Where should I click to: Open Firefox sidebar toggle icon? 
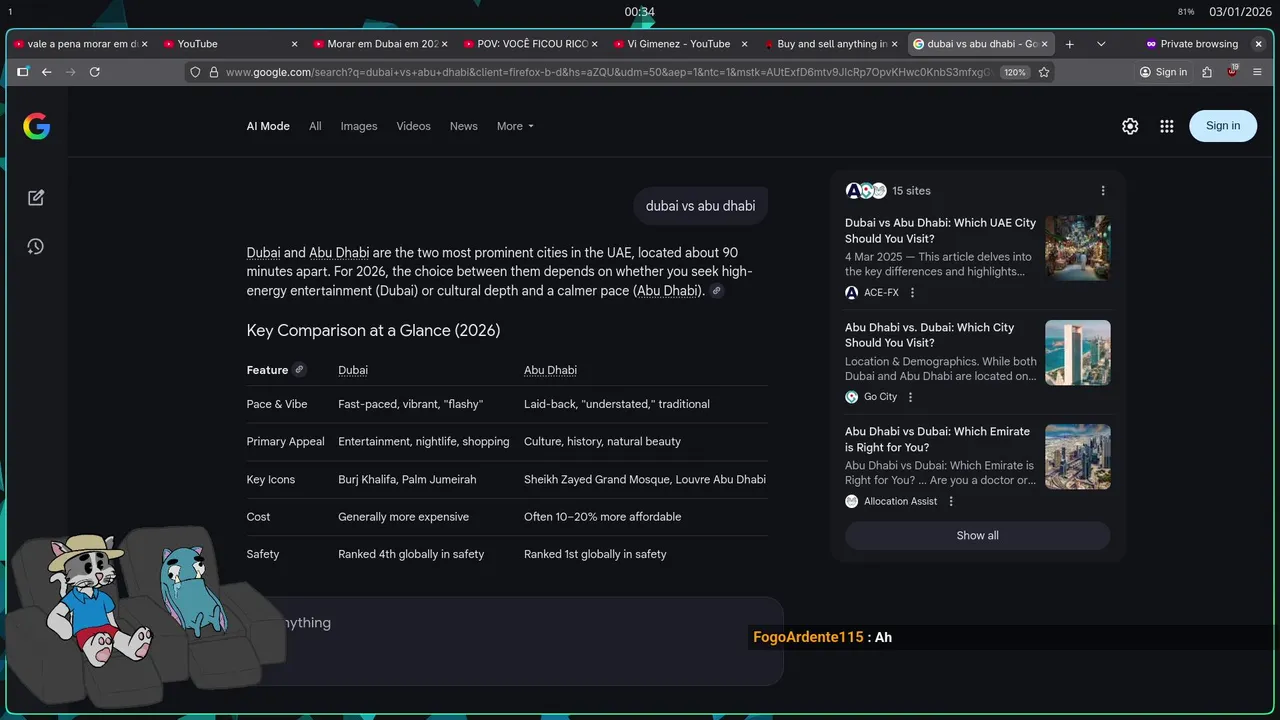[23, 72]
